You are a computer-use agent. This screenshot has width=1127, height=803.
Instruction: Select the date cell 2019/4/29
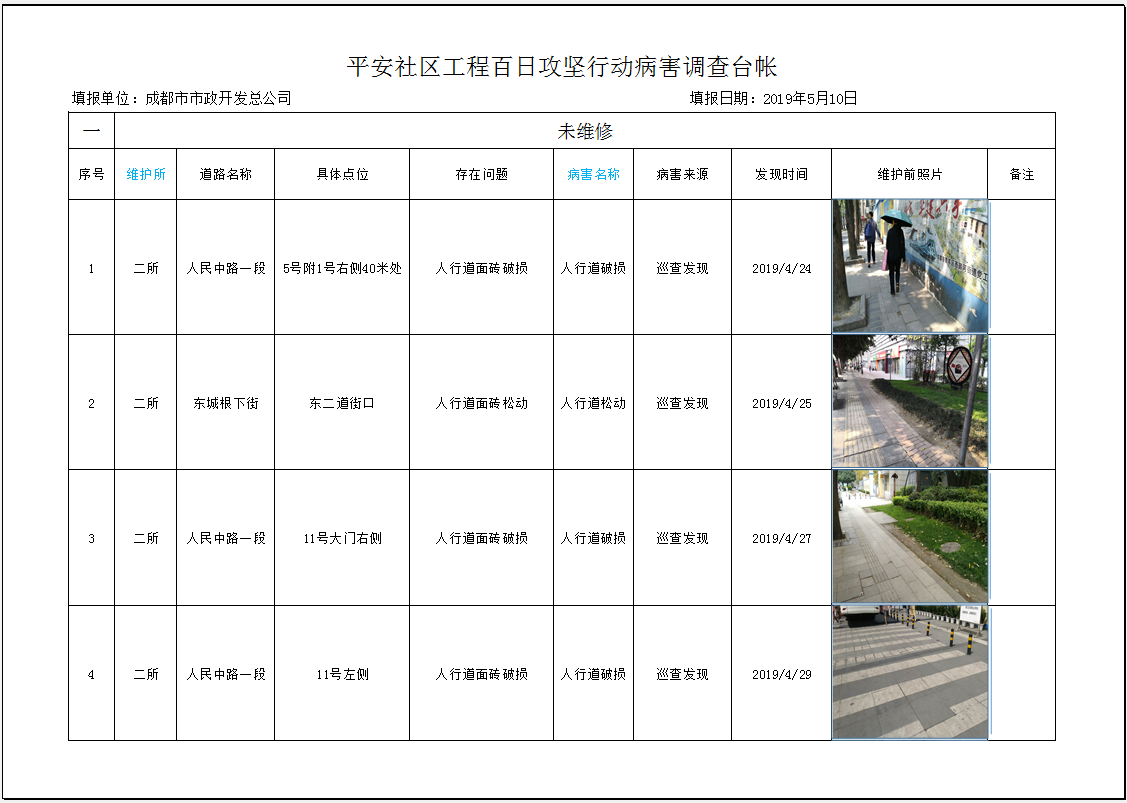[x=781, y=674]
